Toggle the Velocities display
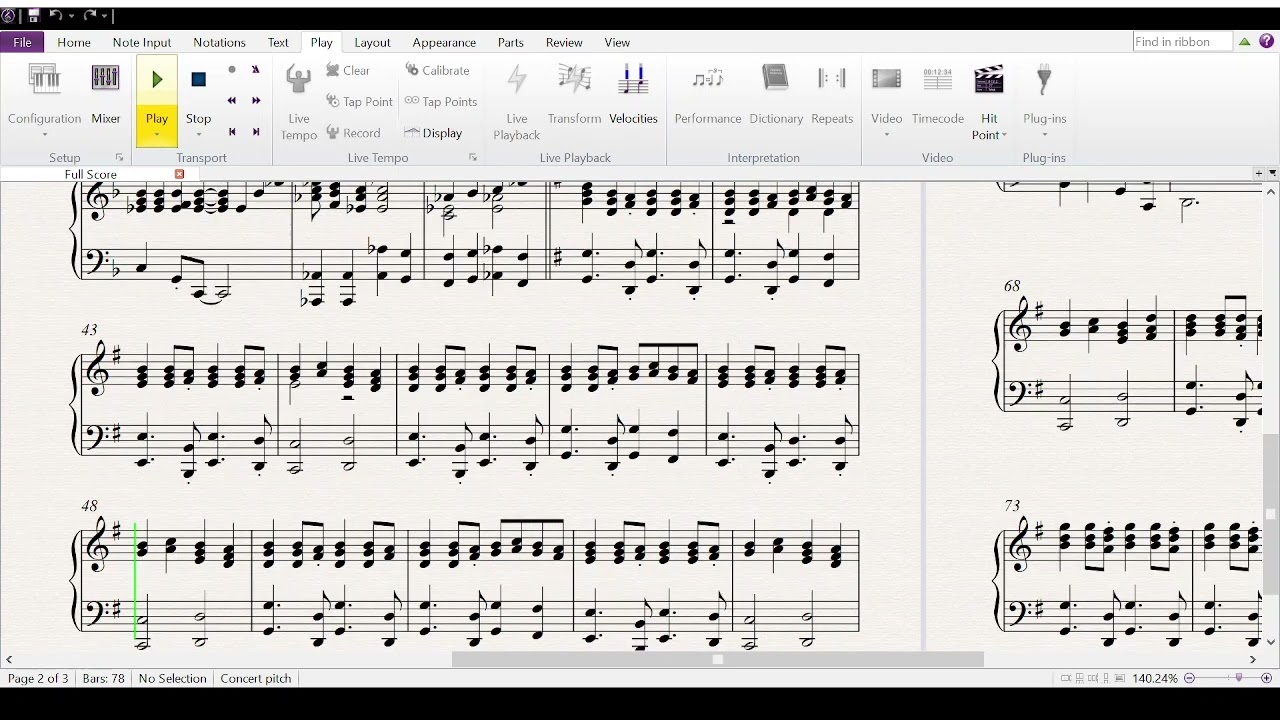This screenshot has width=1280, height=720. pos(633,92)
